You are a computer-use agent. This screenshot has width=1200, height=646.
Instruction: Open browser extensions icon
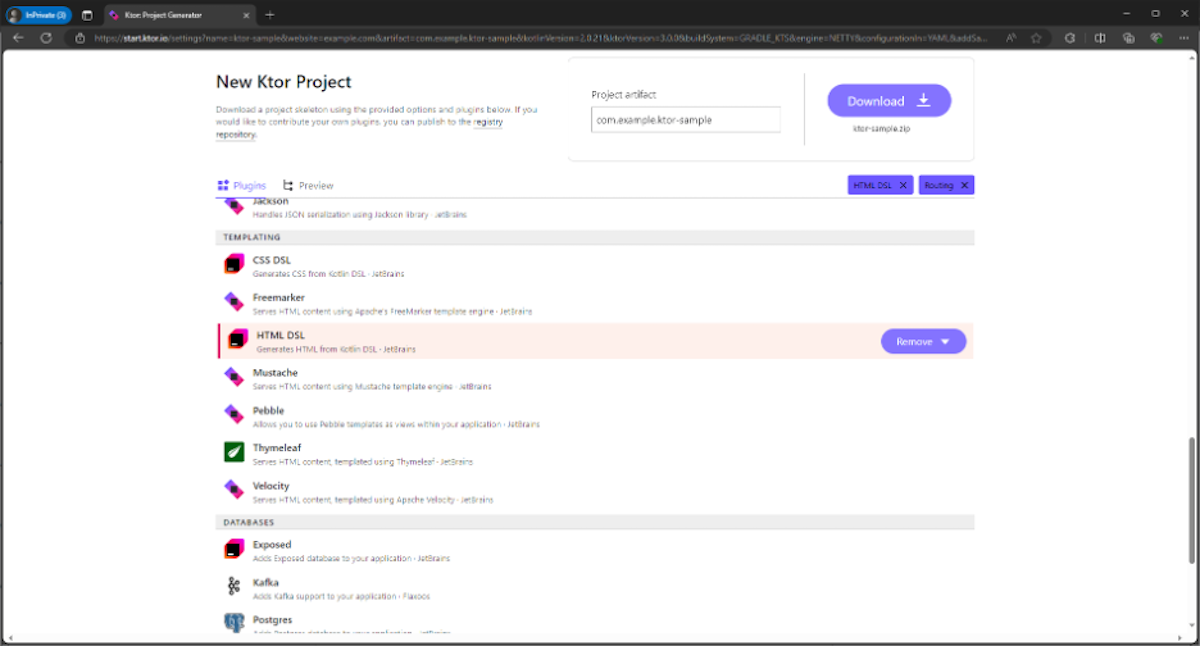(1070, 37)
